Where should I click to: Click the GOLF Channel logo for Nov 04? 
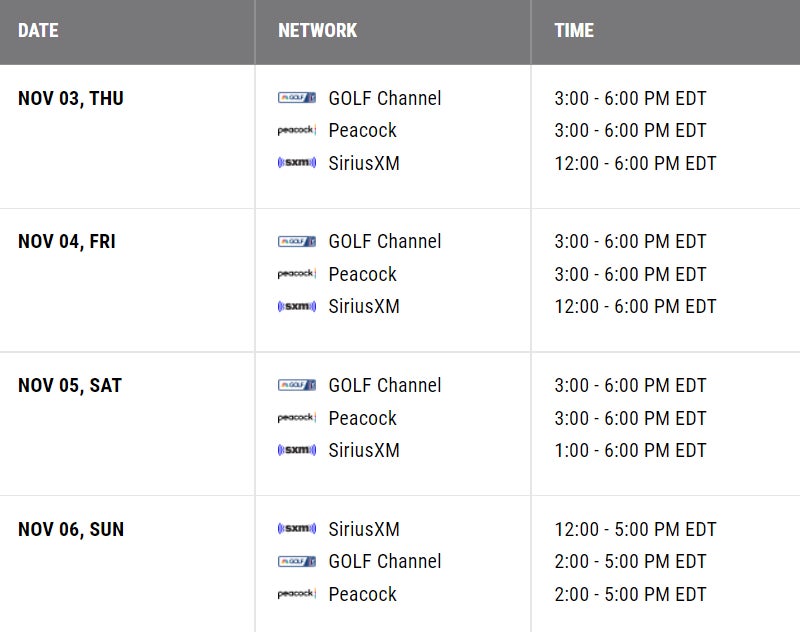[297, 241]
